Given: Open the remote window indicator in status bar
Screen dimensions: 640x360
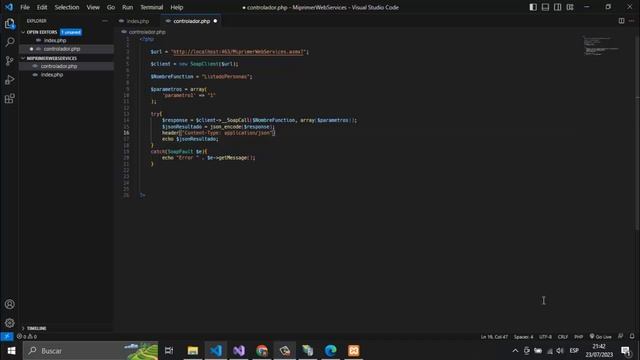Looking at the screenshot, I should pyautogui.click(x=7, y=336).
